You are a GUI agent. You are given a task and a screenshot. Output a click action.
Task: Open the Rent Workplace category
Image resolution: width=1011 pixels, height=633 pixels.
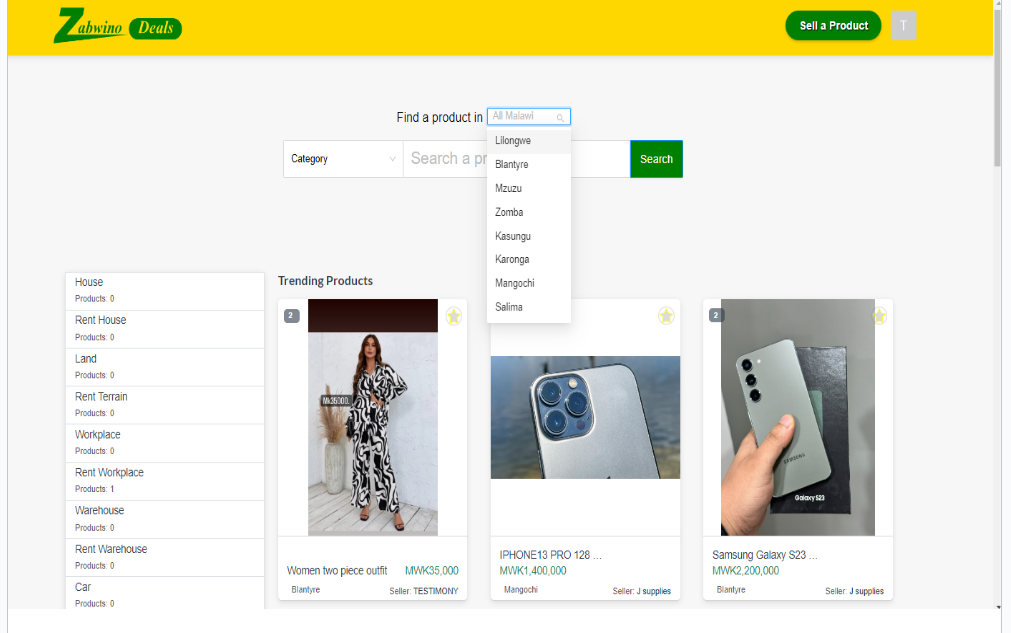[165, 481]
